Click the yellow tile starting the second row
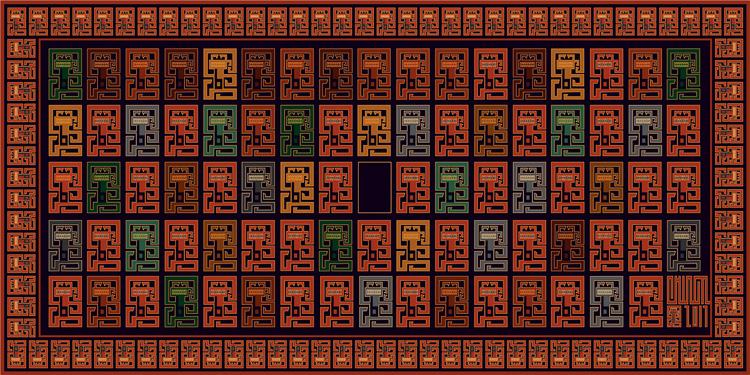This screenshot has height=375, width=750. pos(65,131)
